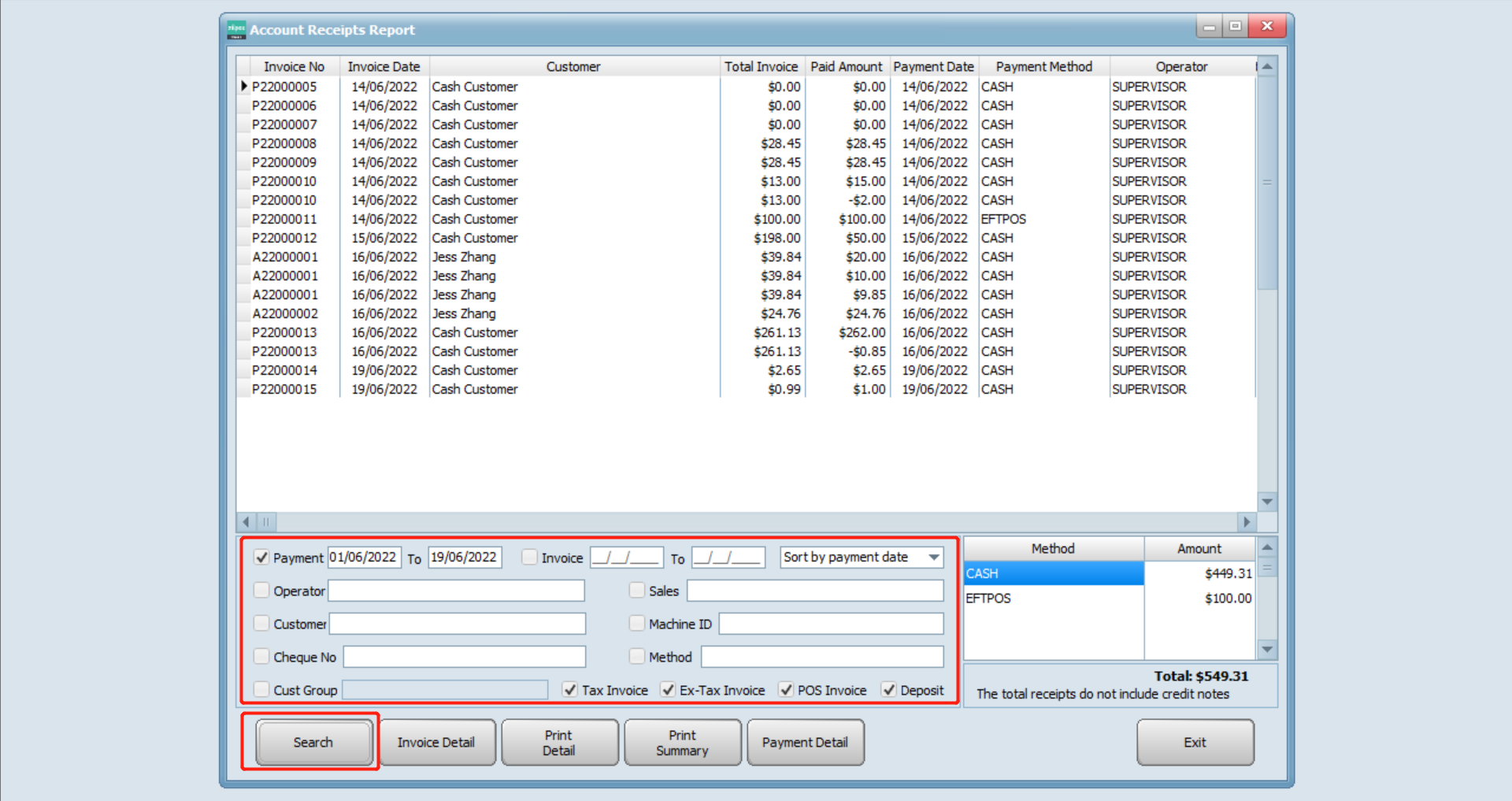Click the Method summary column header
1512x801 pixels.
pyautogui.click(x=1054, y=549)
